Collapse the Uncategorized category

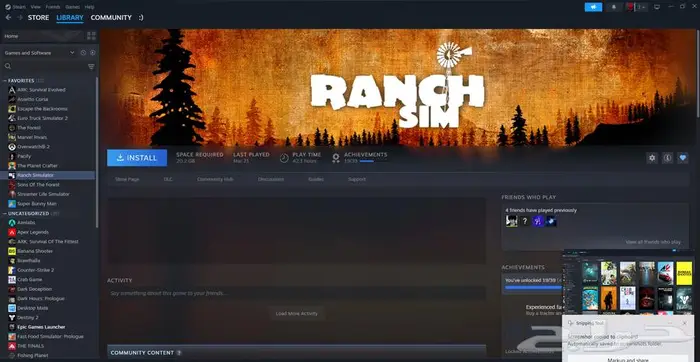point(5,214)
